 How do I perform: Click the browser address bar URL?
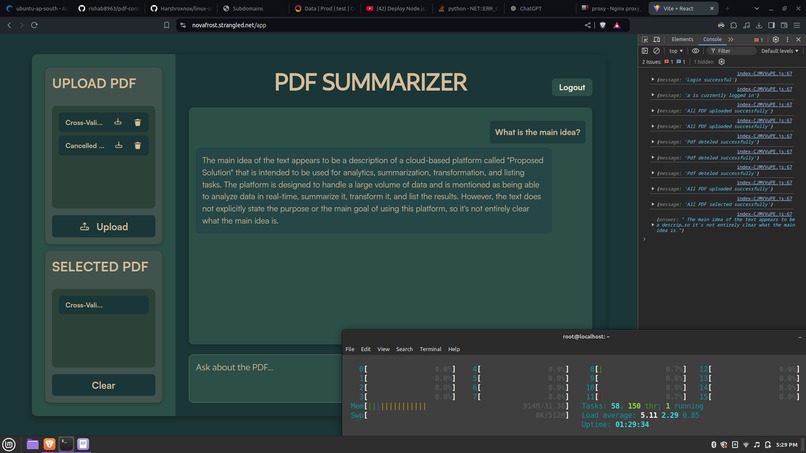click(229, 25)
